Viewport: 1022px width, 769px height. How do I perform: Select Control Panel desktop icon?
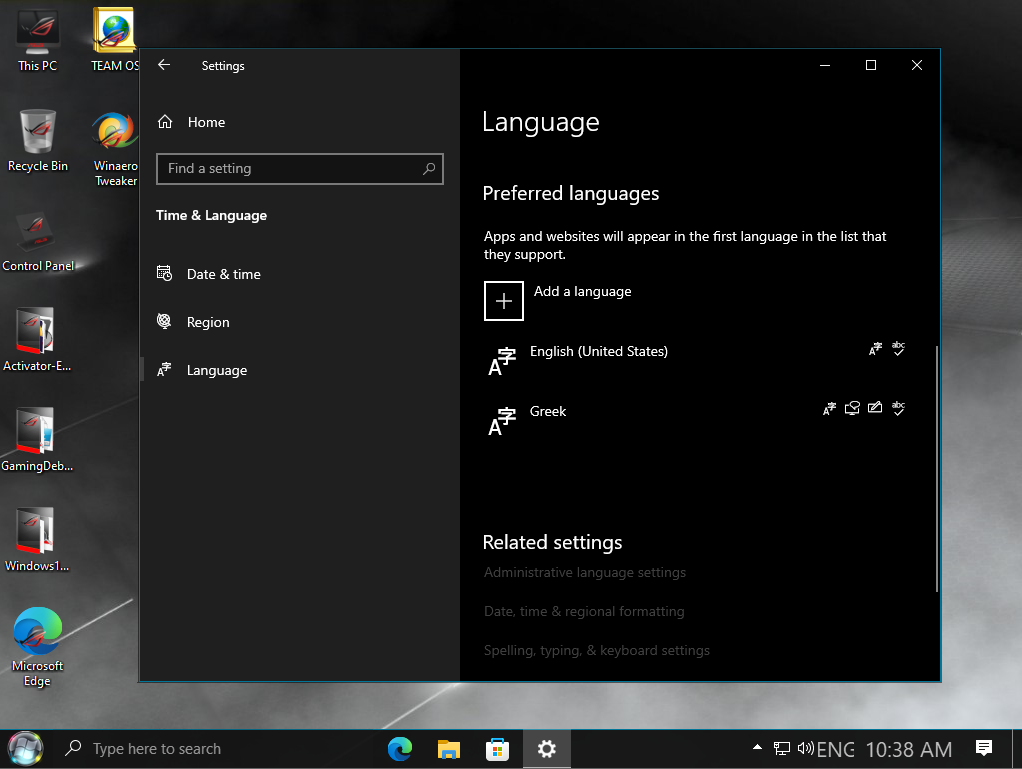pyautogui.click(x=38, y=240)
